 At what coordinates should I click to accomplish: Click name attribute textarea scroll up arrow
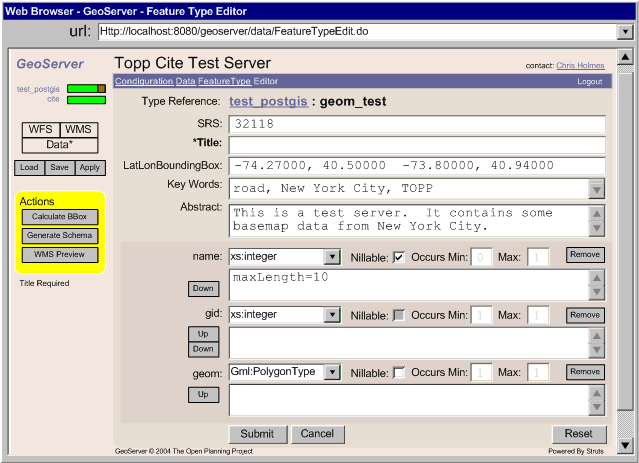click(597, 278)
